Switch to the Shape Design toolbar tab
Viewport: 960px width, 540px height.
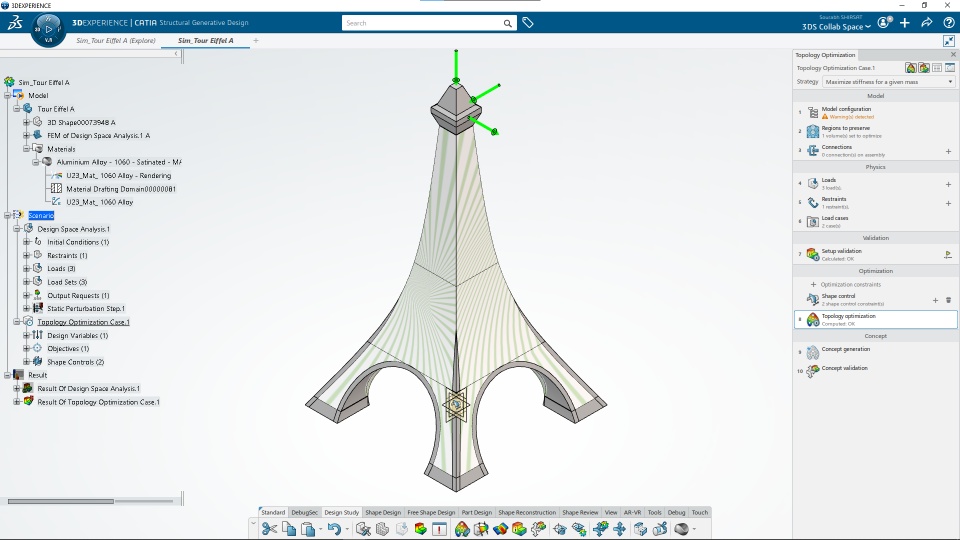pos(383,512)
